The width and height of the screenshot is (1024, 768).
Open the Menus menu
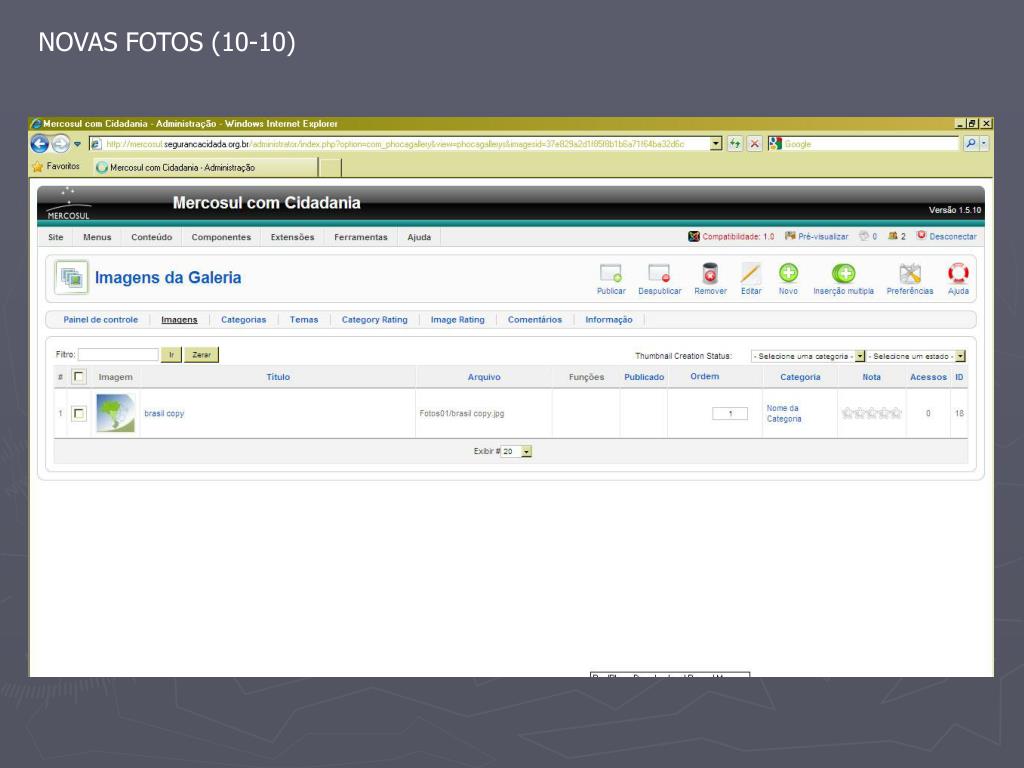[x=97, y=237]
